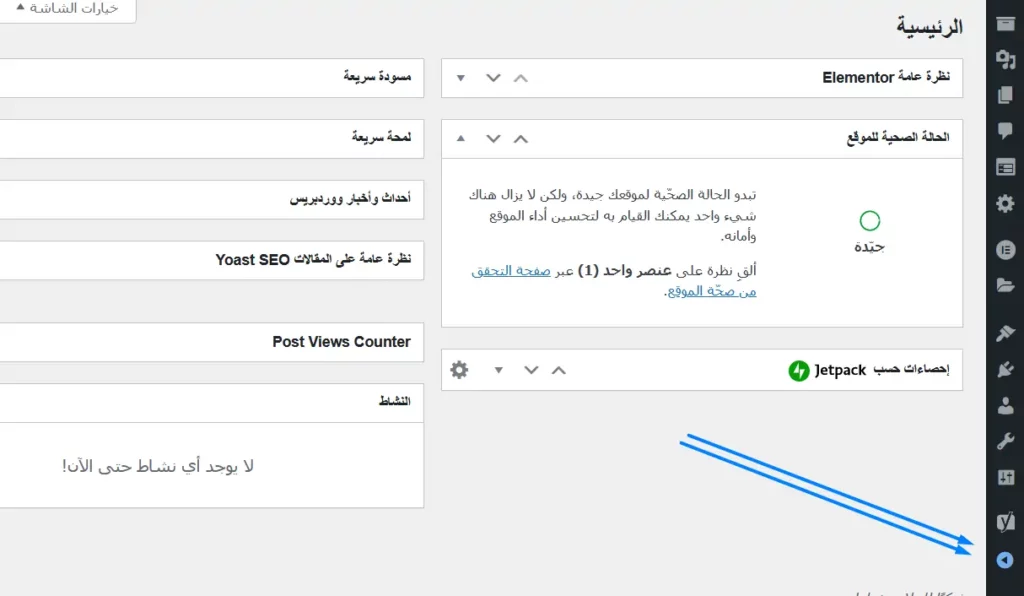Click the Jetpack green logo
1024x596 pixels.
pyautogui.click(x=798, y=370)
